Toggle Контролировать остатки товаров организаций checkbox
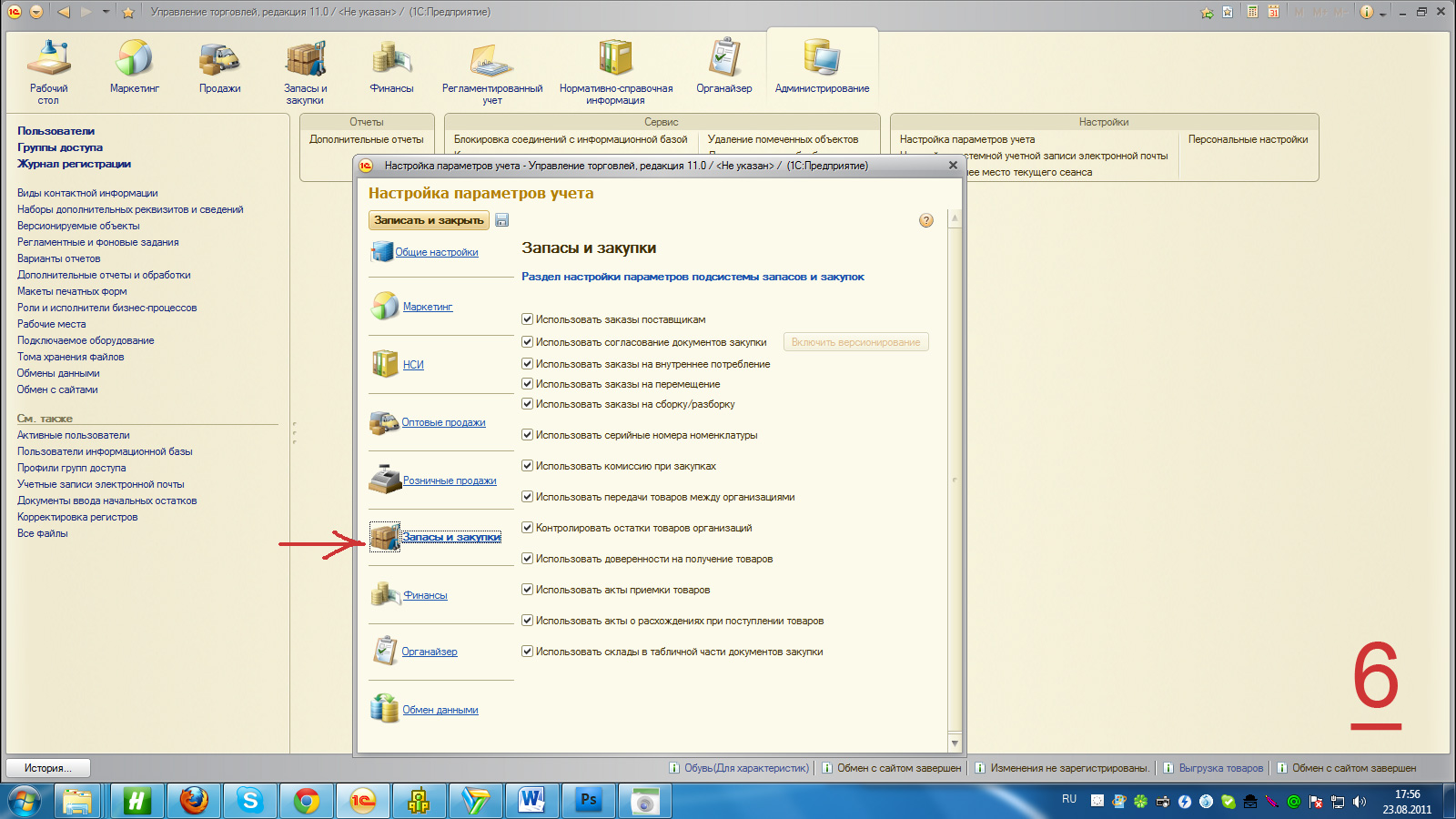 click(527, 528)
